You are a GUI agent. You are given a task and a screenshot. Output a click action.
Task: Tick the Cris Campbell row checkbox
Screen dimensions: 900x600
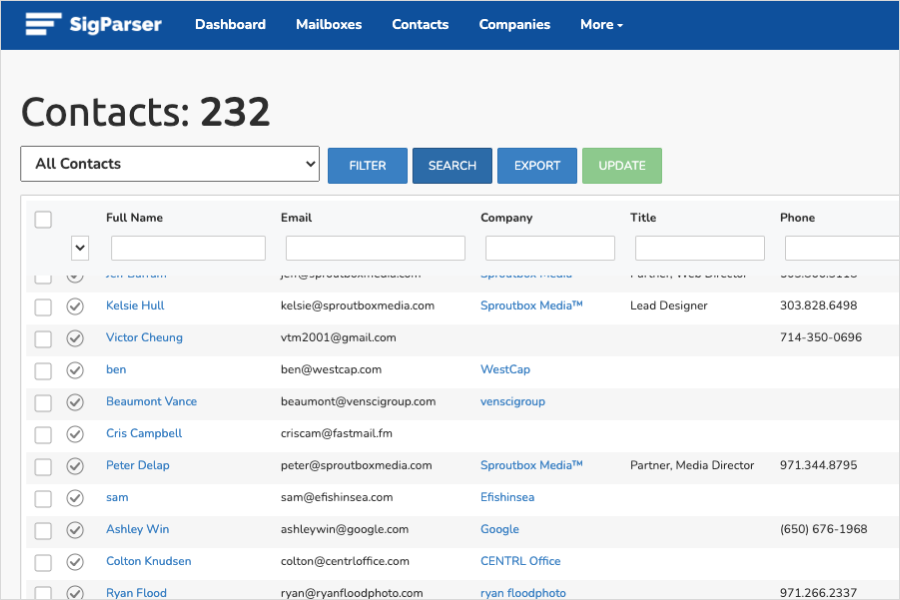(43, 435)
